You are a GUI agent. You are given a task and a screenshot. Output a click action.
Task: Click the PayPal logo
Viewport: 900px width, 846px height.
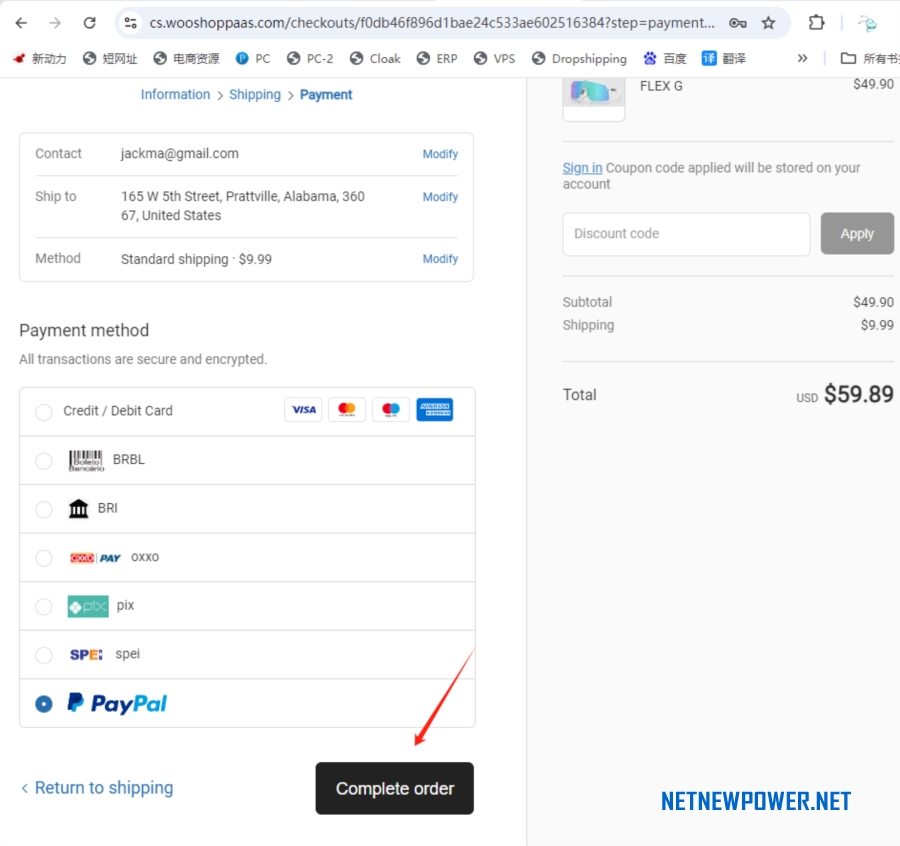118,703
